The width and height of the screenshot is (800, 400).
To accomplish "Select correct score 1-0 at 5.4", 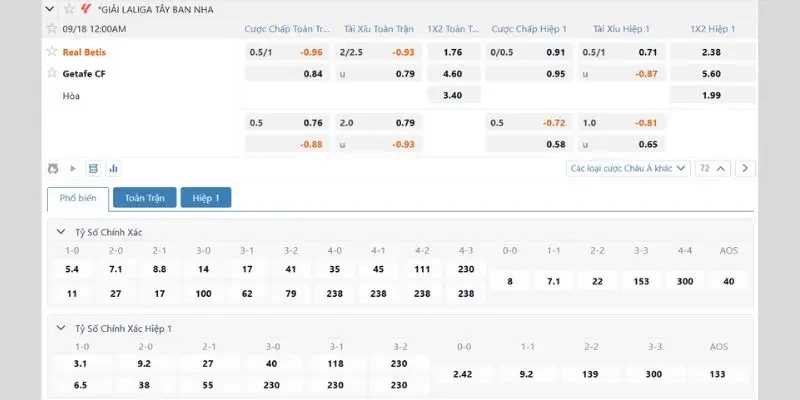I will point(72,269).
